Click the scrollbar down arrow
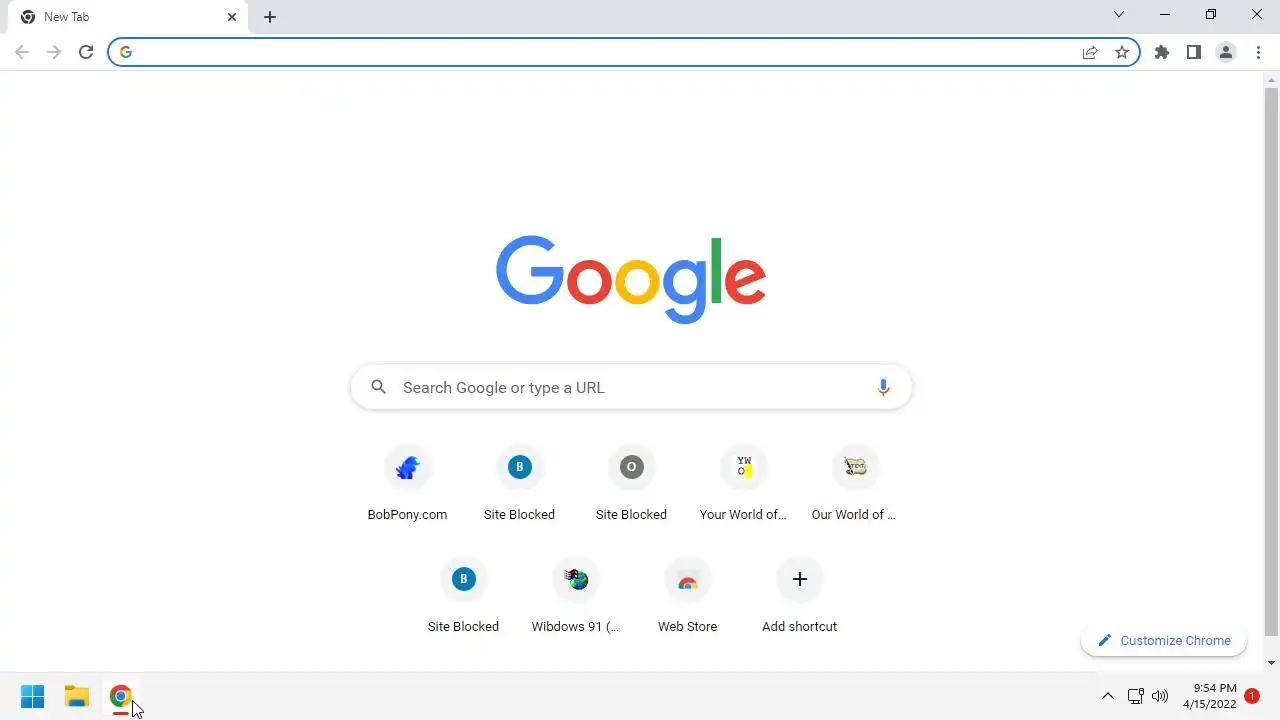Screen dimensions: 1280x720 [x=1272, y=663]
